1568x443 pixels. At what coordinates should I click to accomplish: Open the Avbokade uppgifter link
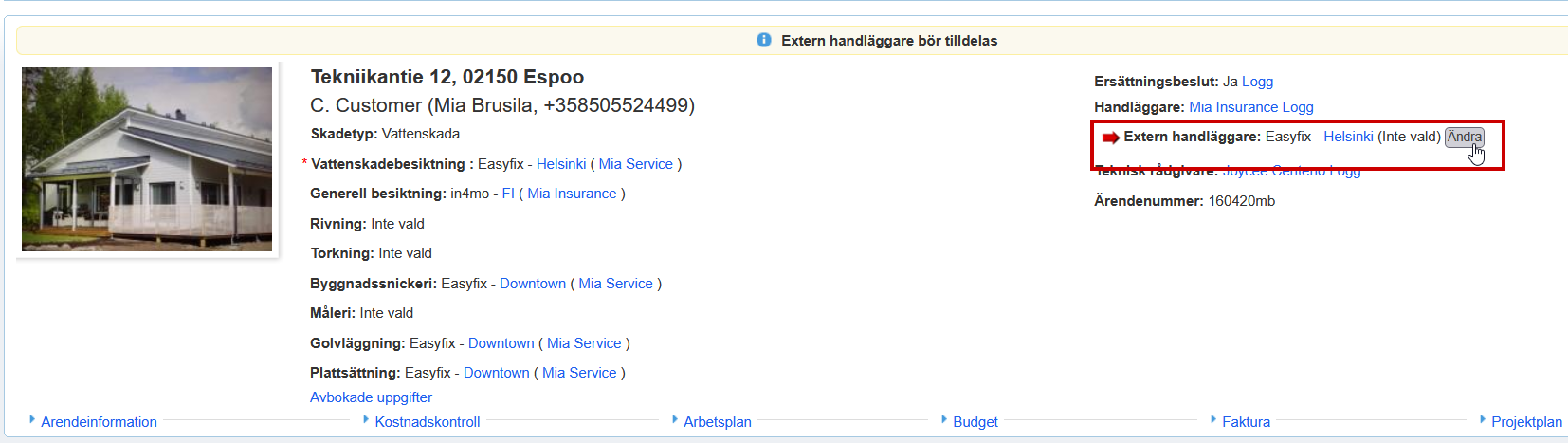[371, 397]
